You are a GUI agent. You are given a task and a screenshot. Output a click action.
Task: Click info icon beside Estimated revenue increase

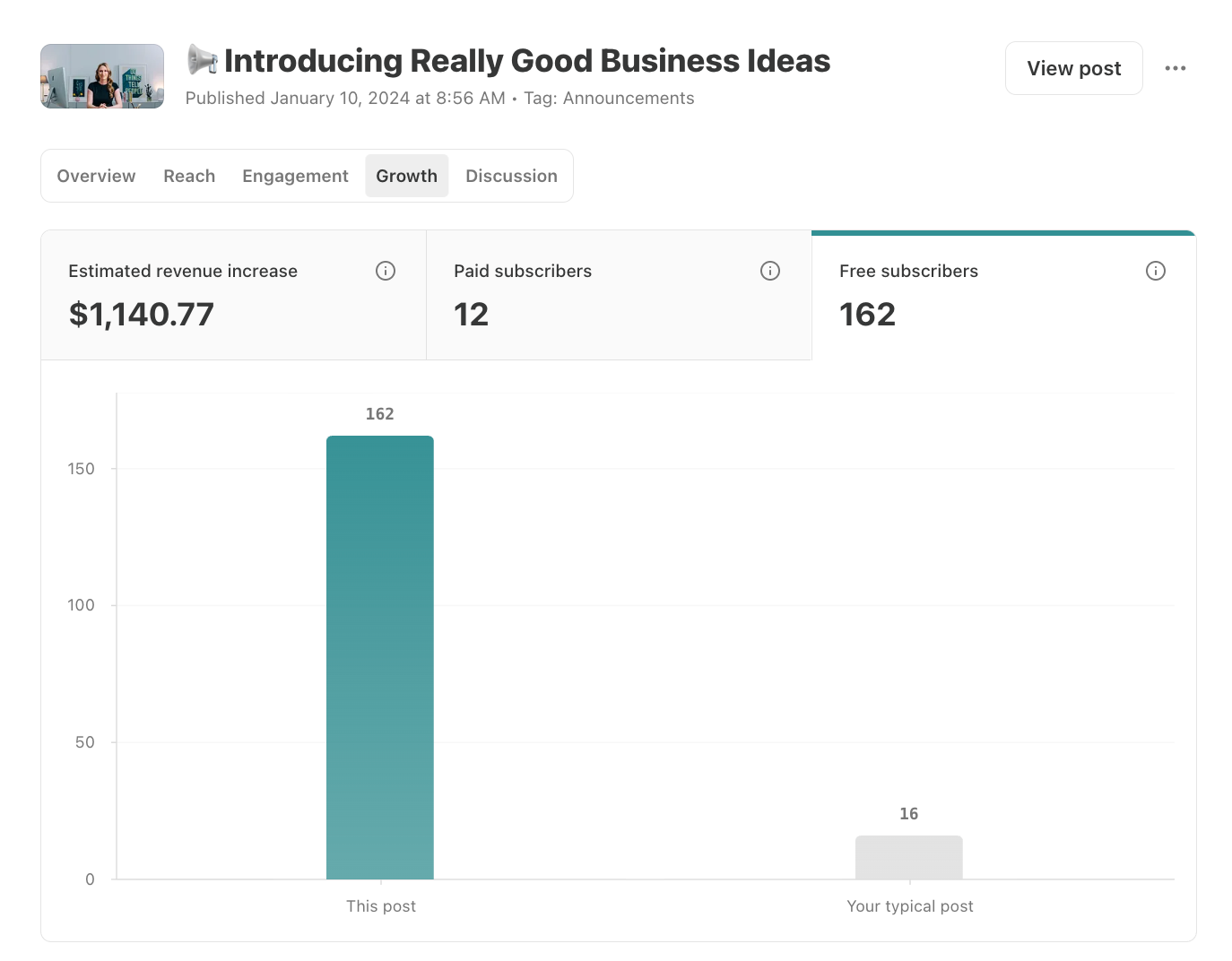386,271
